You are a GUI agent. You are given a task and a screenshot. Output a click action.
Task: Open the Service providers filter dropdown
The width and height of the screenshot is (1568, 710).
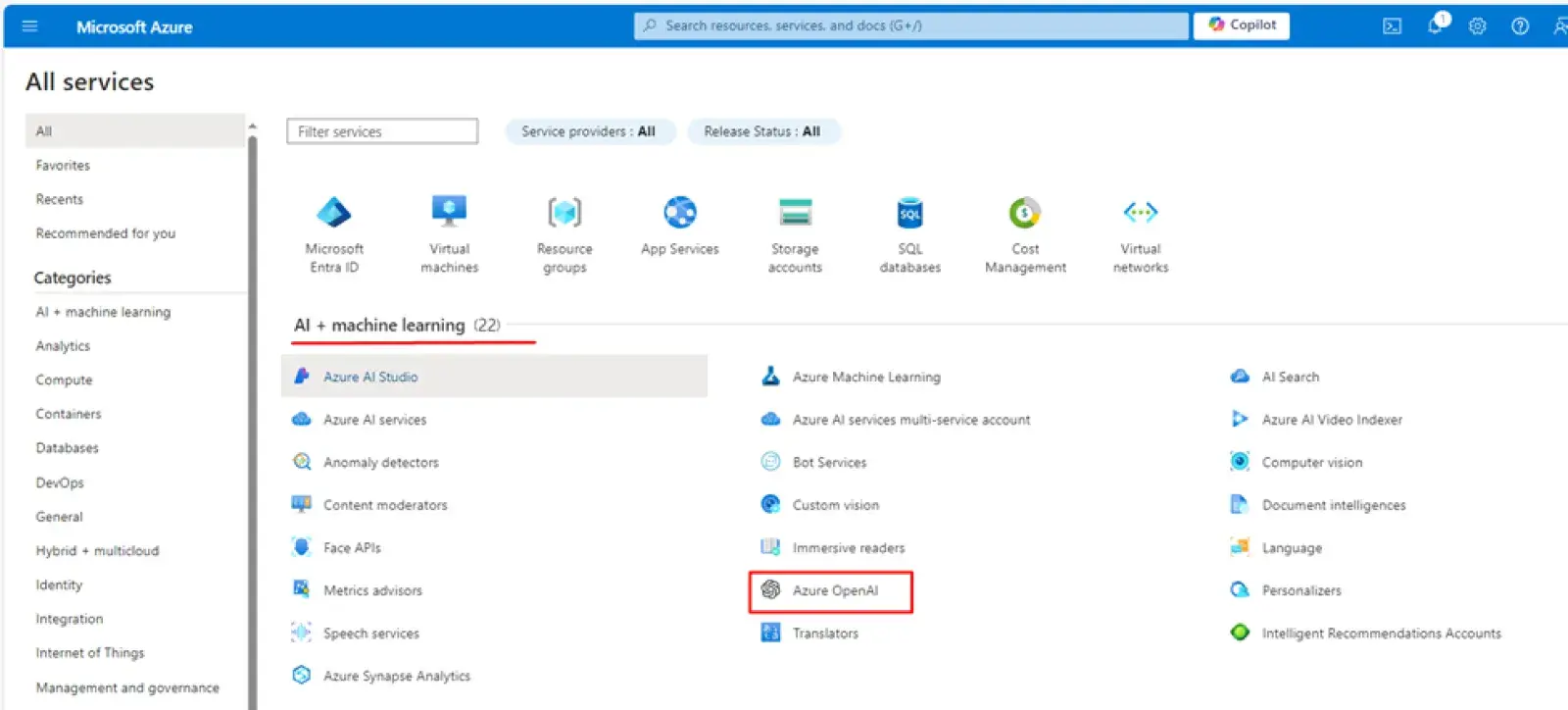click(589, 131)
